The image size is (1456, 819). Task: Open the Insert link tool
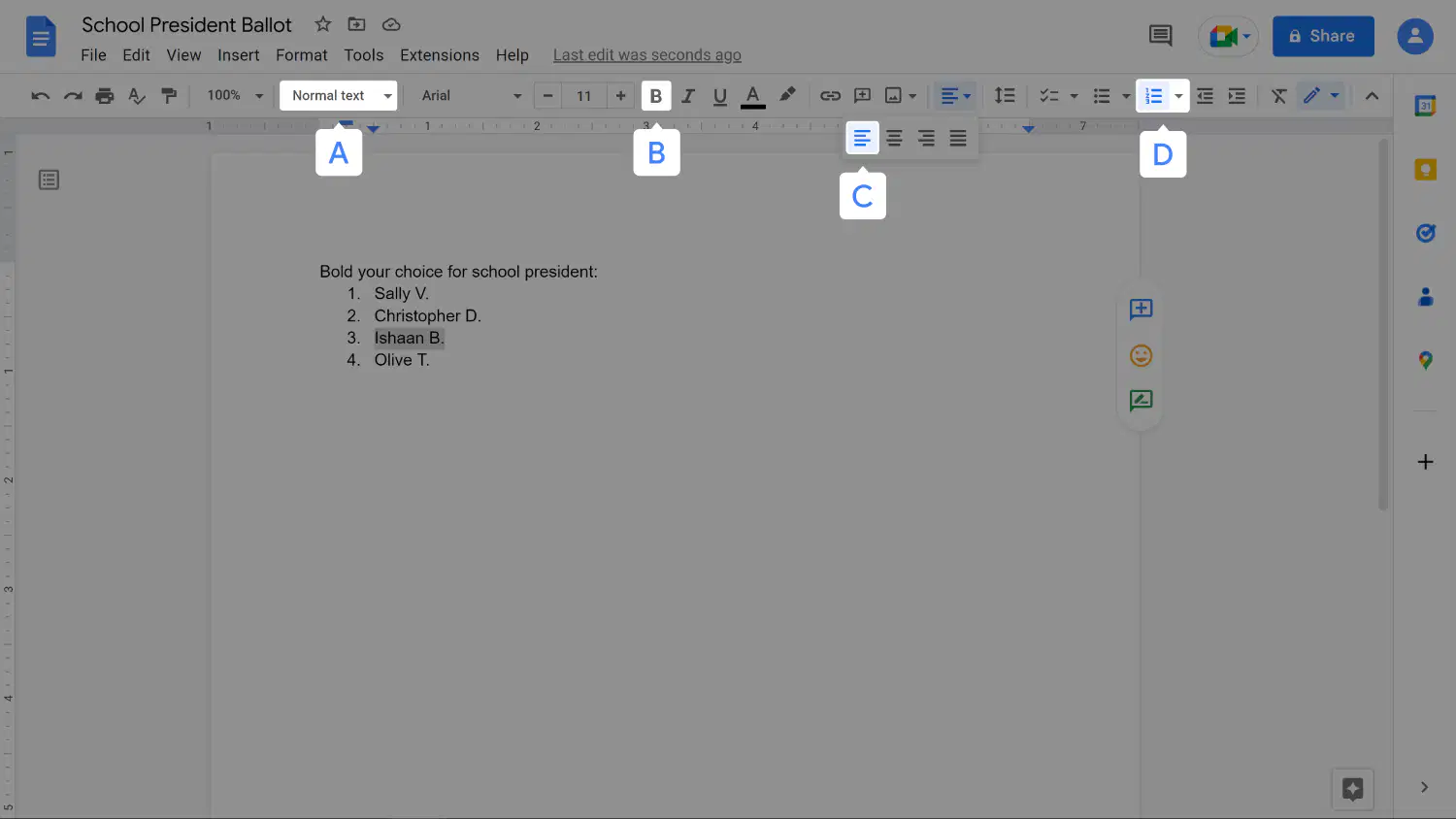pyautogui.click(x=830, y=96)
